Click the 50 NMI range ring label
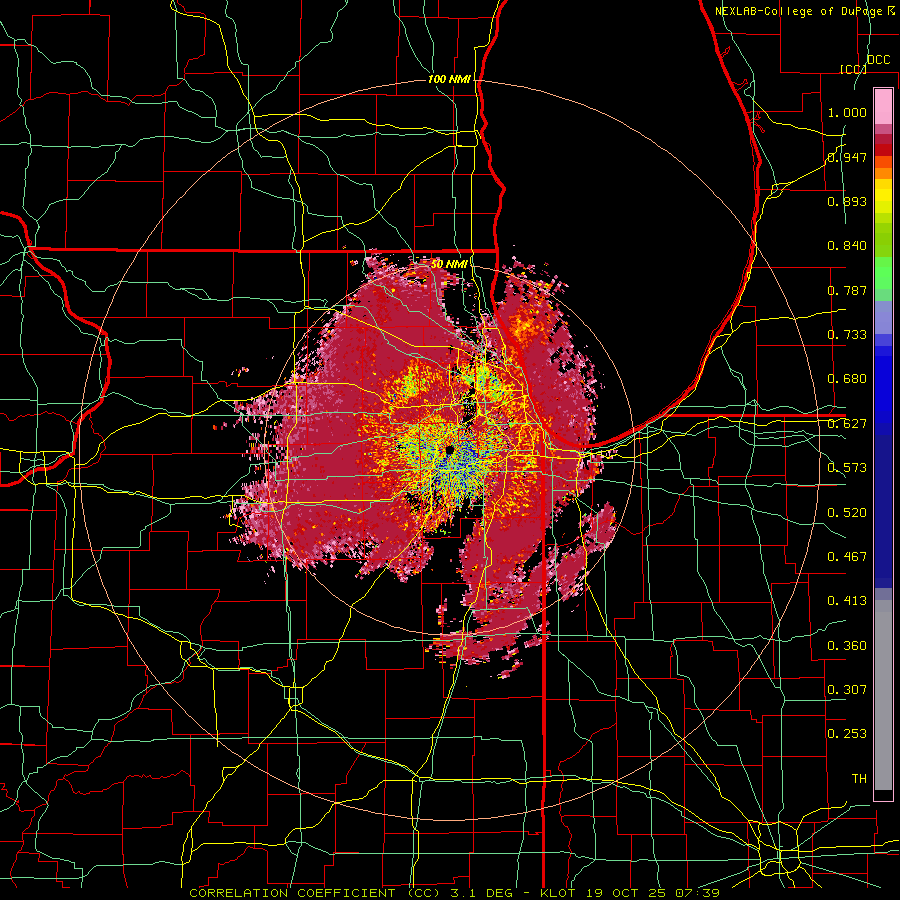 [449, 264]
